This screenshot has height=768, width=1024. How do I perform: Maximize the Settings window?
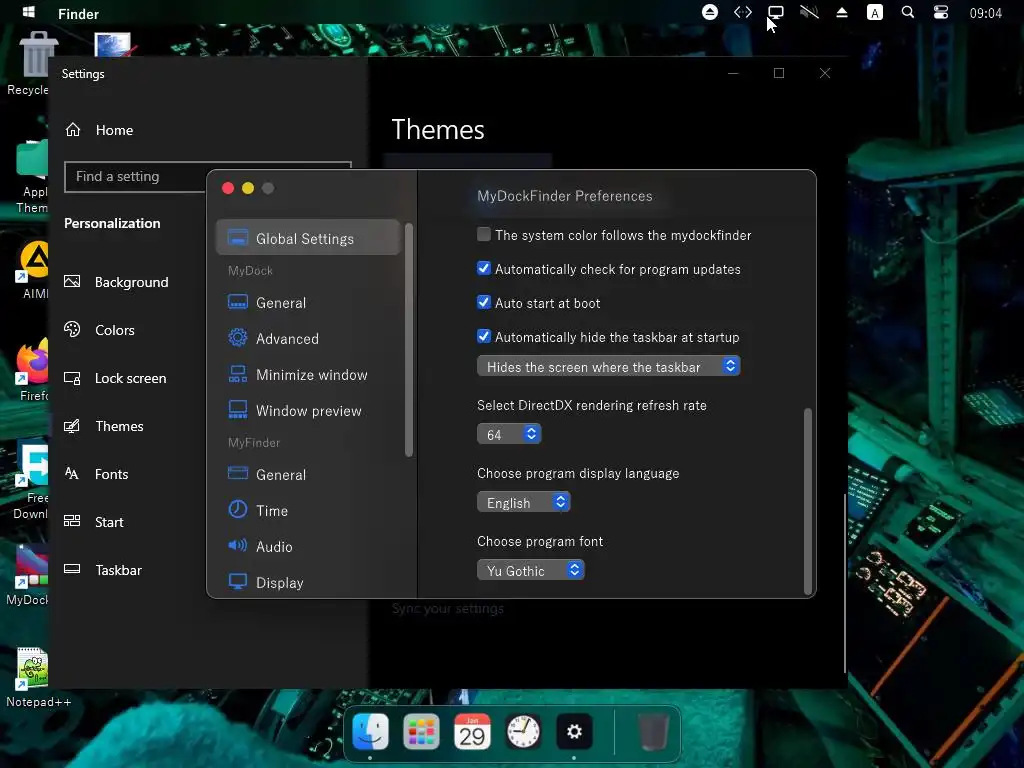pos(778,73)
